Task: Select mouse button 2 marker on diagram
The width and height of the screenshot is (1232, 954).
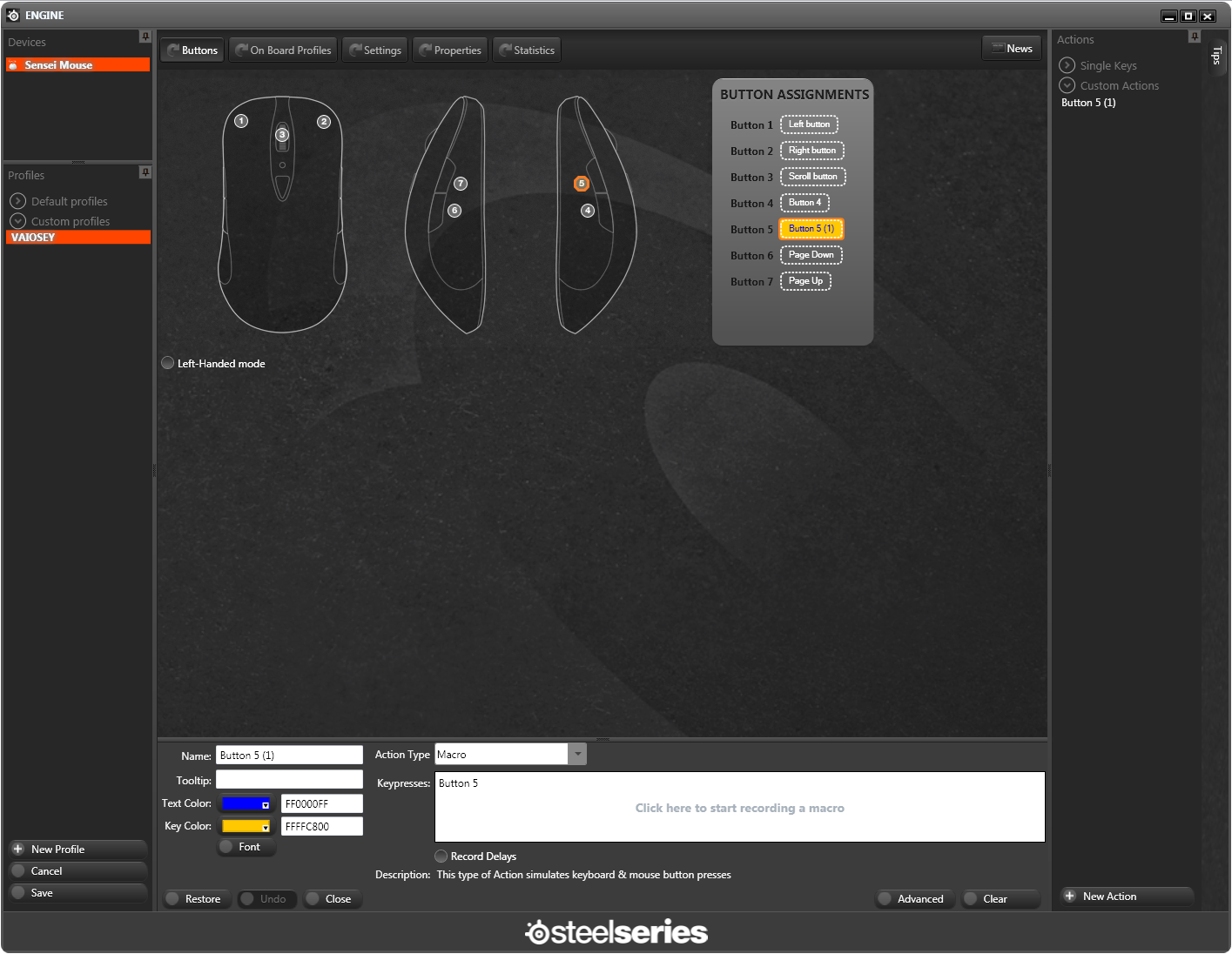Action: [324, 122]
